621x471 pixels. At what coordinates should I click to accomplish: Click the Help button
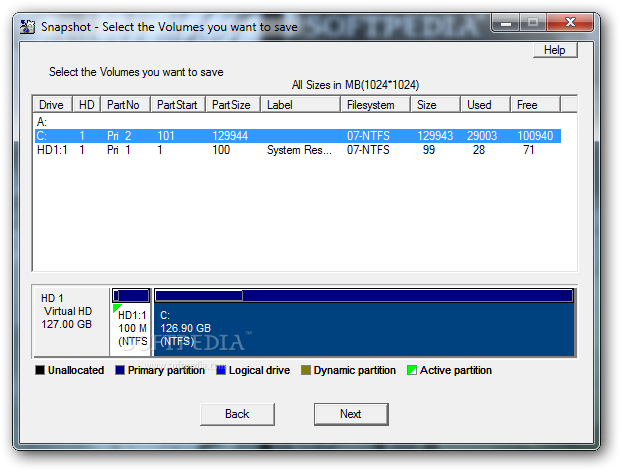pos(554,50)
